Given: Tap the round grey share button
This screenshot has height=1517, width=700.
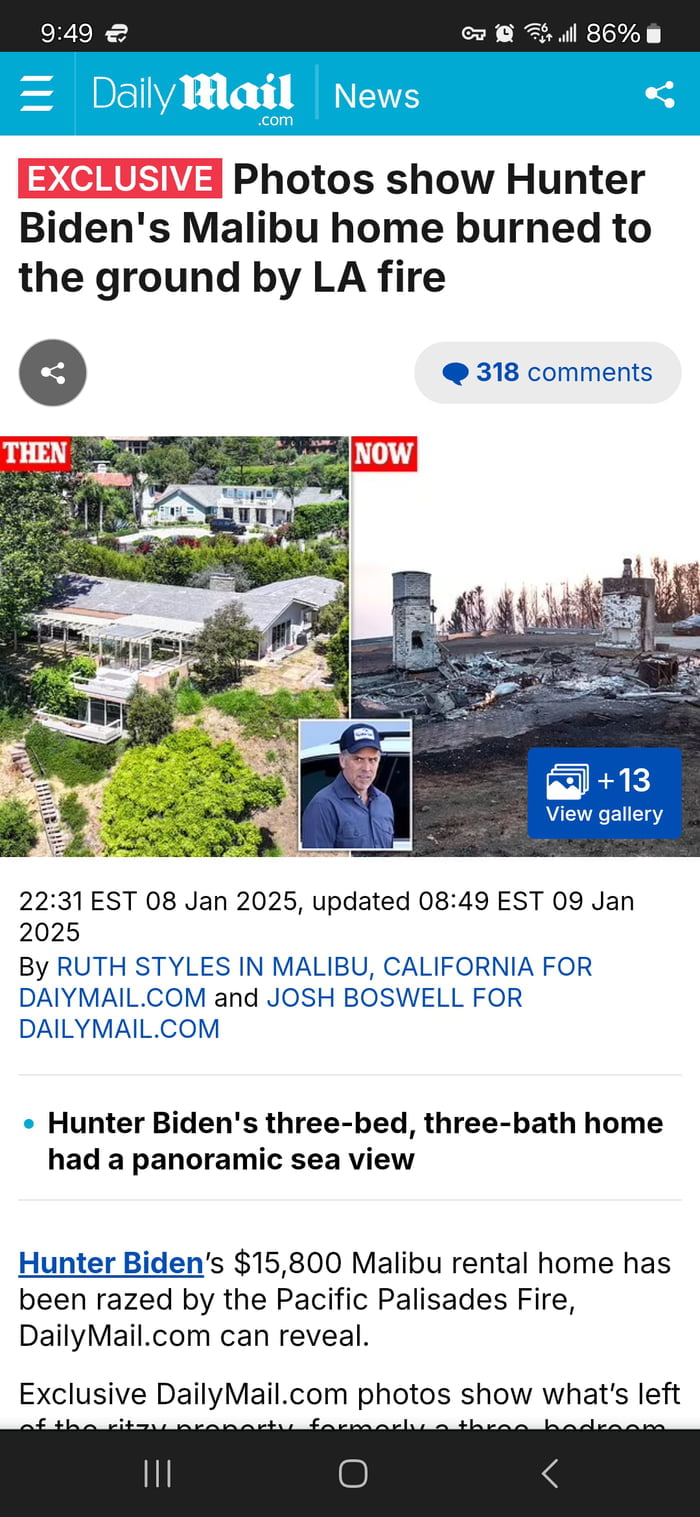Looking at the screenshot, I should pyautogui.click(x=53, y=373).
